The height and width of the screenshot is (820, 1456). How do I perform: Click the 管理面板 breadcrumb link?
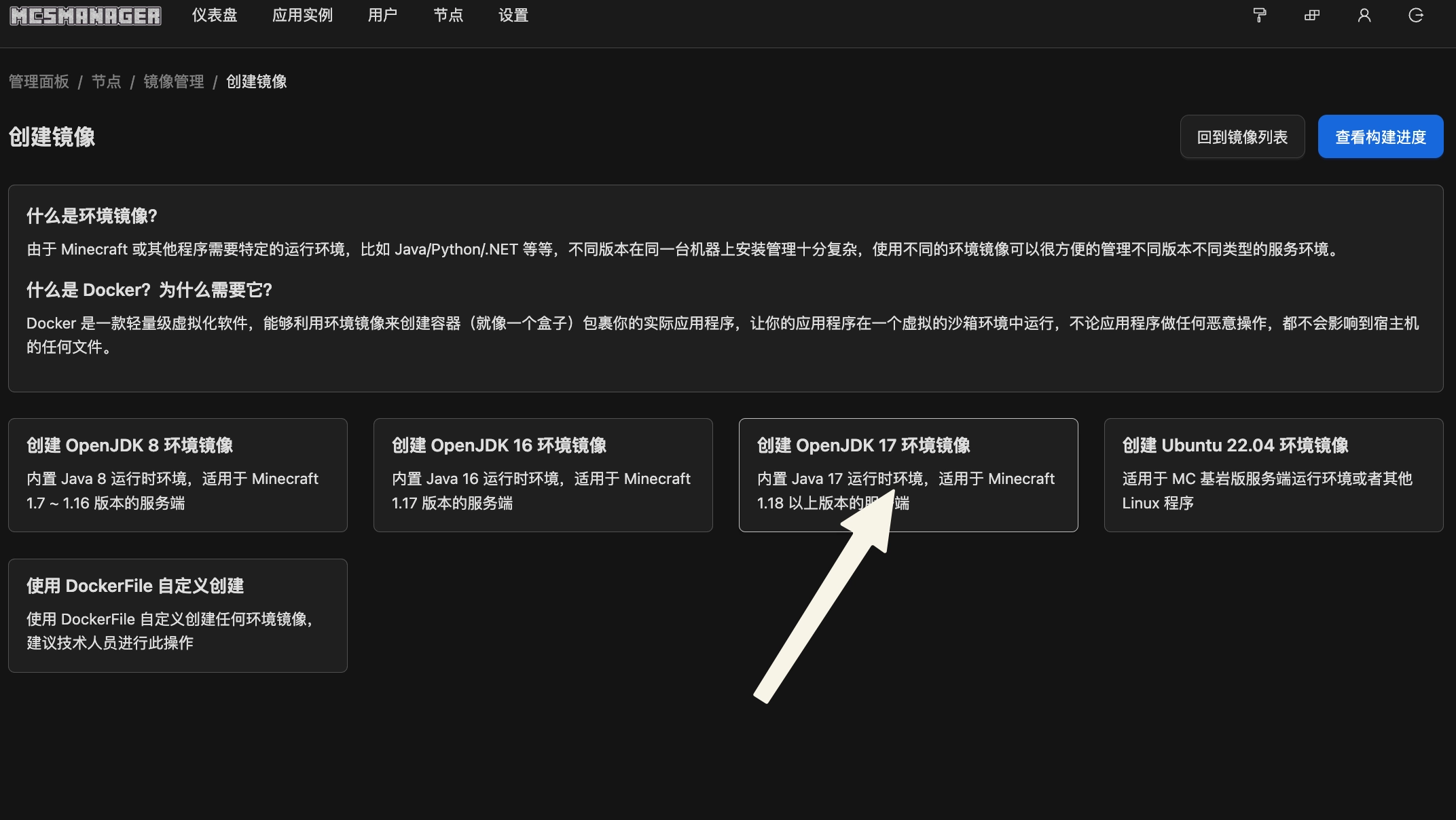click(x=39, y=82)
